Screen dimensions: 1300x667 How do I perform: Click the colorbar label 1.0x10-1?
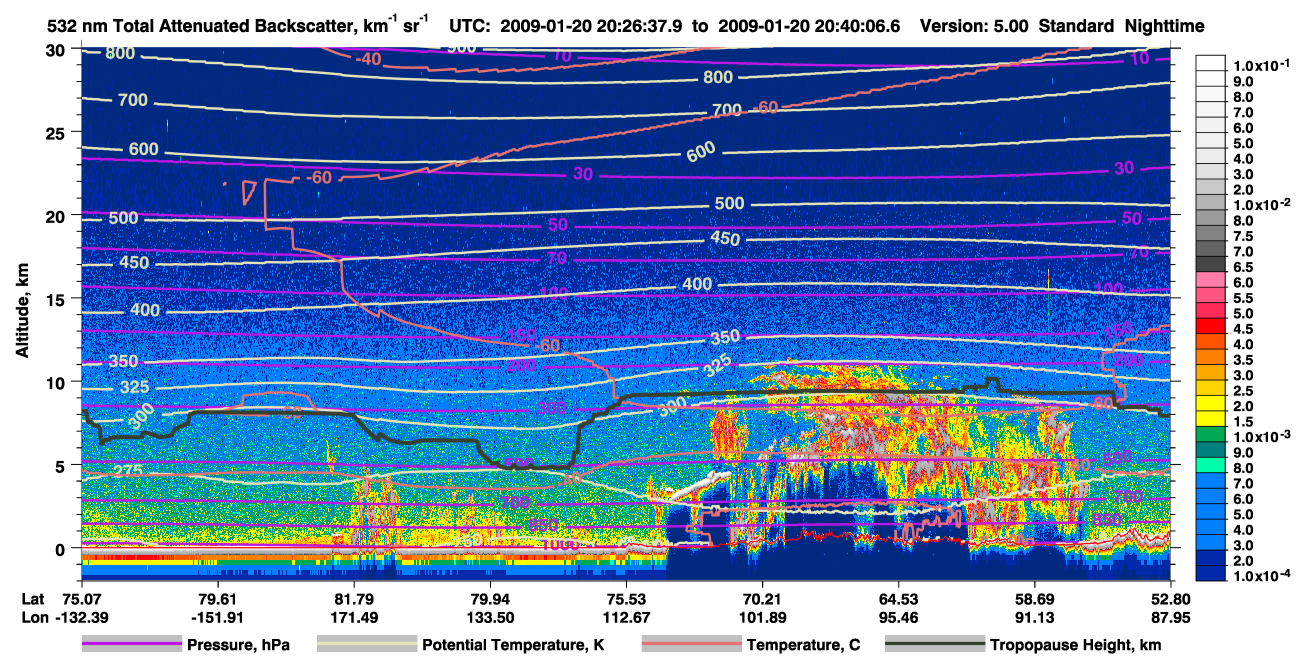click(1264, 66)
